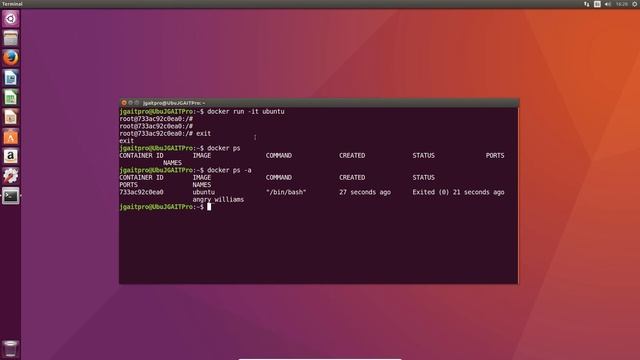This screenshot has height=360, width=640.
Task: Click the IMAGE header directly above 'ubuntu'
Action: [202, 178]
